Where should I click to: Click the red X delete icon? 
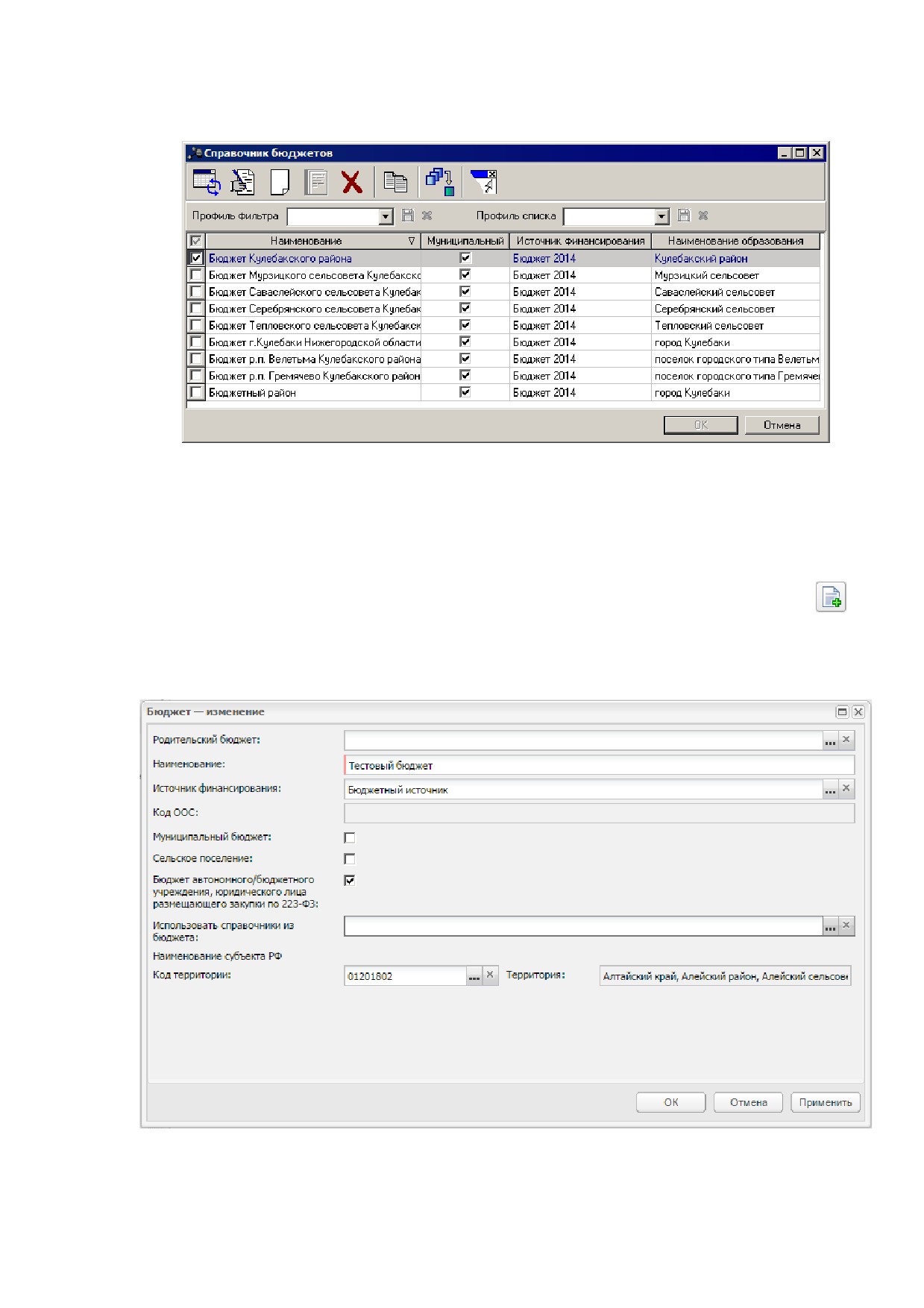click(352, 182)
